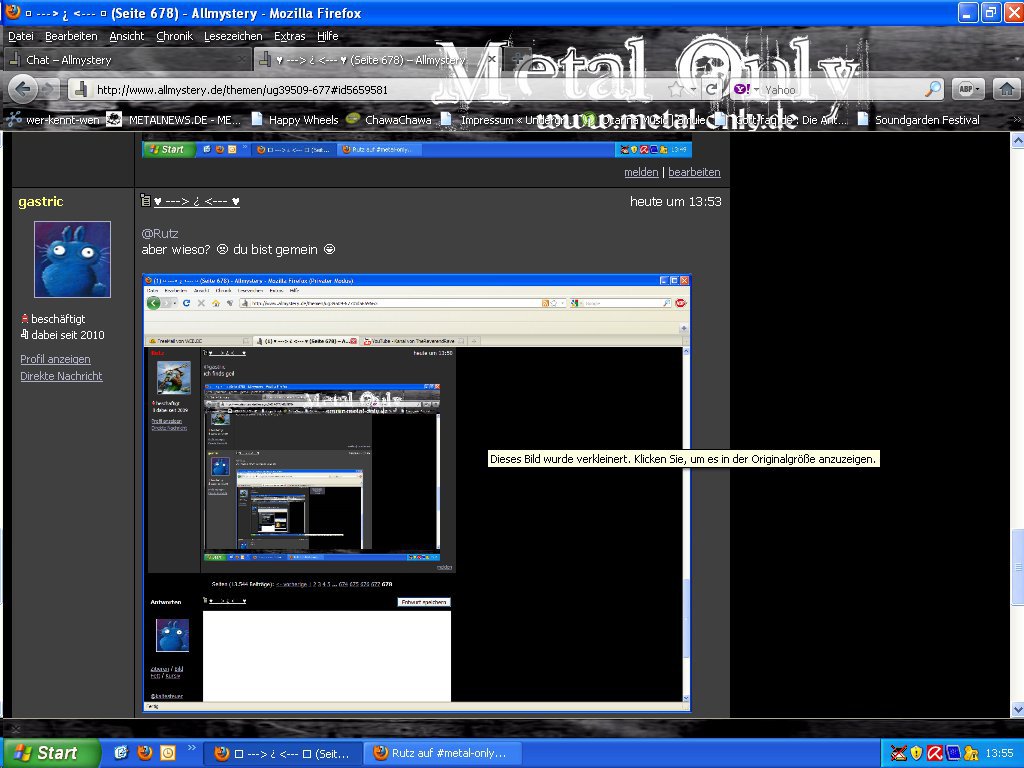Go back with the Firefox back arrow

coord(23,89)
